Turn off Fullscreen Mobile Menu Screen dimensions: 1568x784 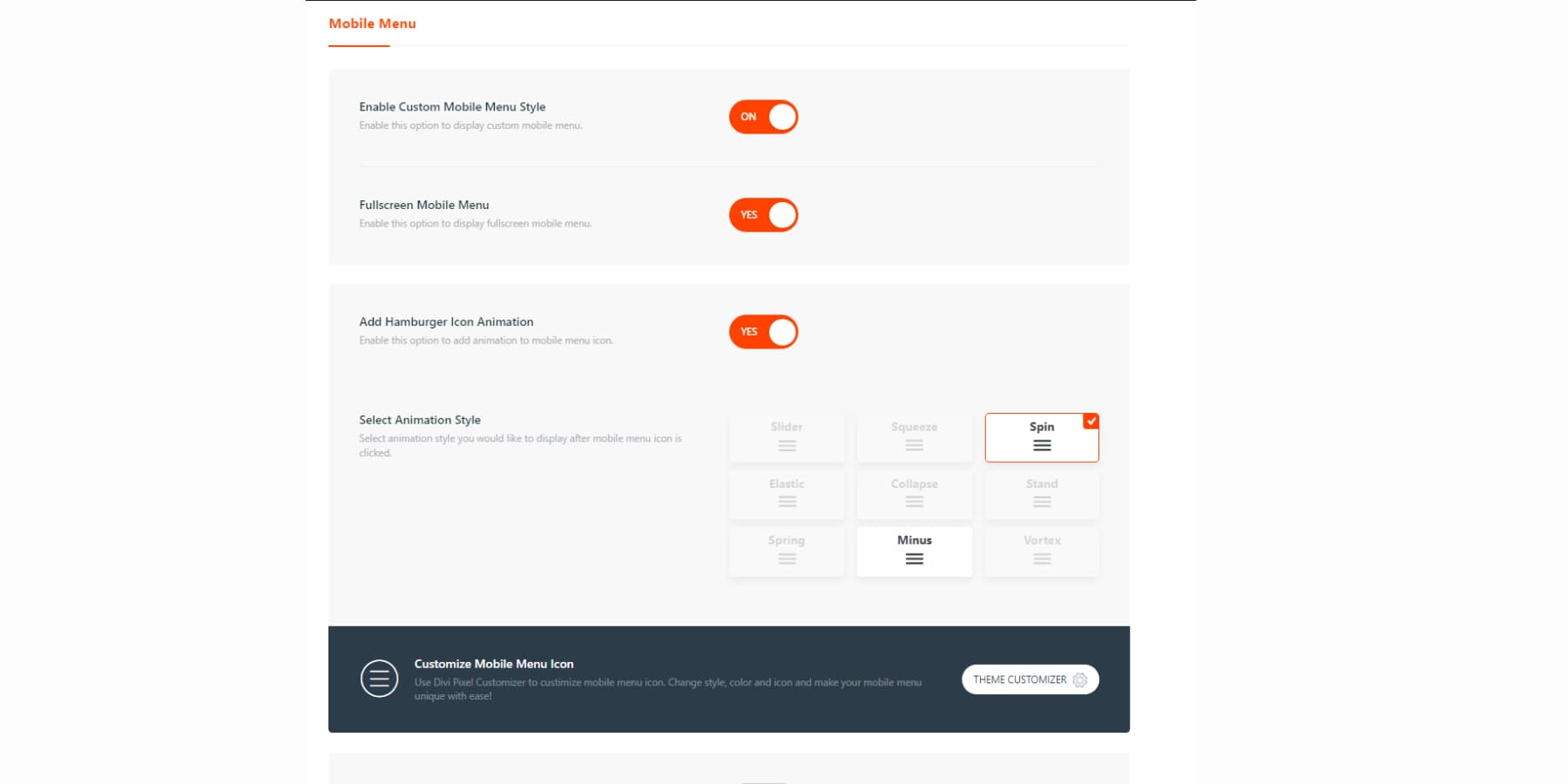tap(763, 214)
